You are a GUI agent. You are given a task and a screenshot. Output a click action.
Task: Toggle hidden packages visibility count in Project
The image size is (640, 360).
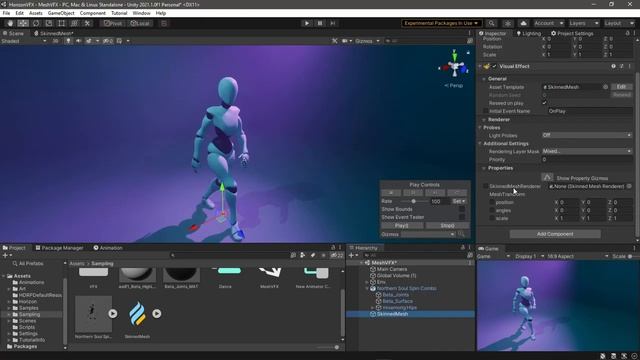tap(337, 255)
